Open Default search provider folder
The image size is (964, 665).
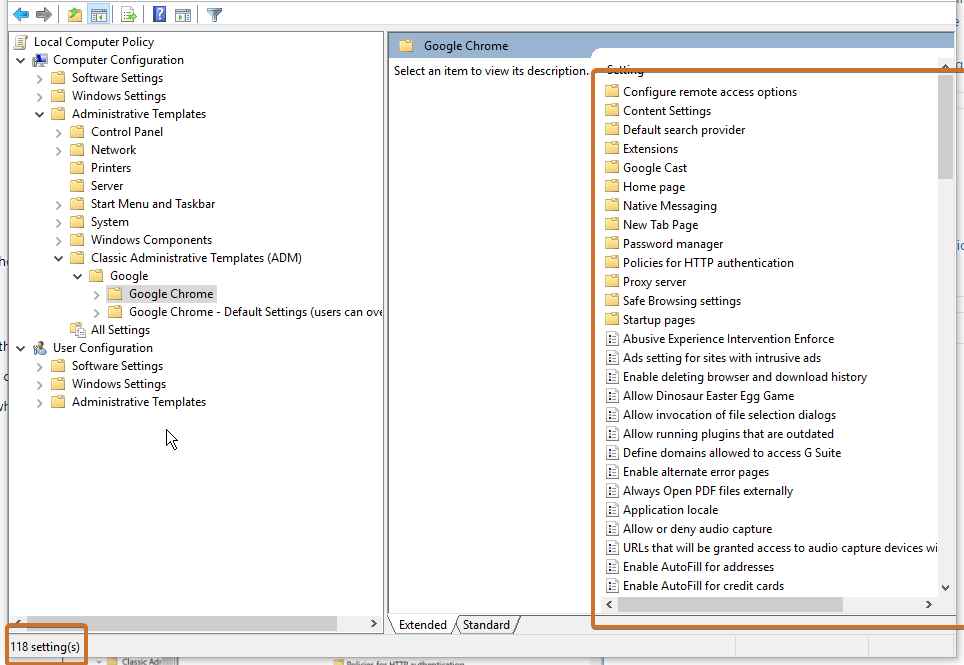(x=684, y=130)
